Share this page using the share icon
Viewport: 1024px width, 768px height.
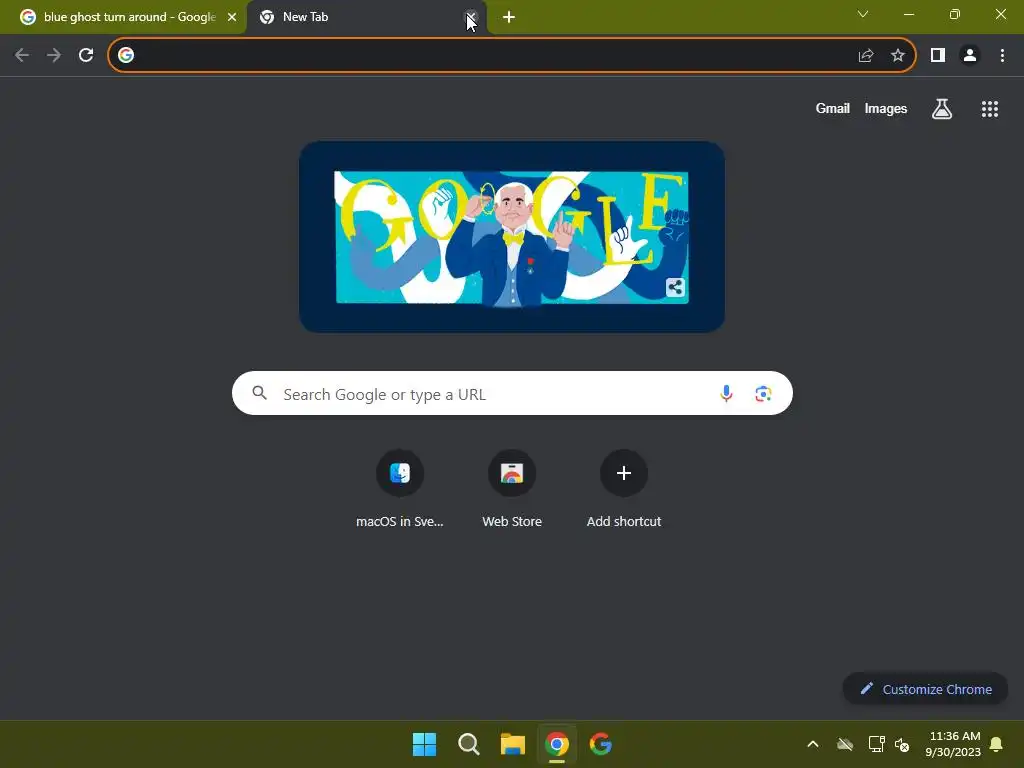pos(866,56)
